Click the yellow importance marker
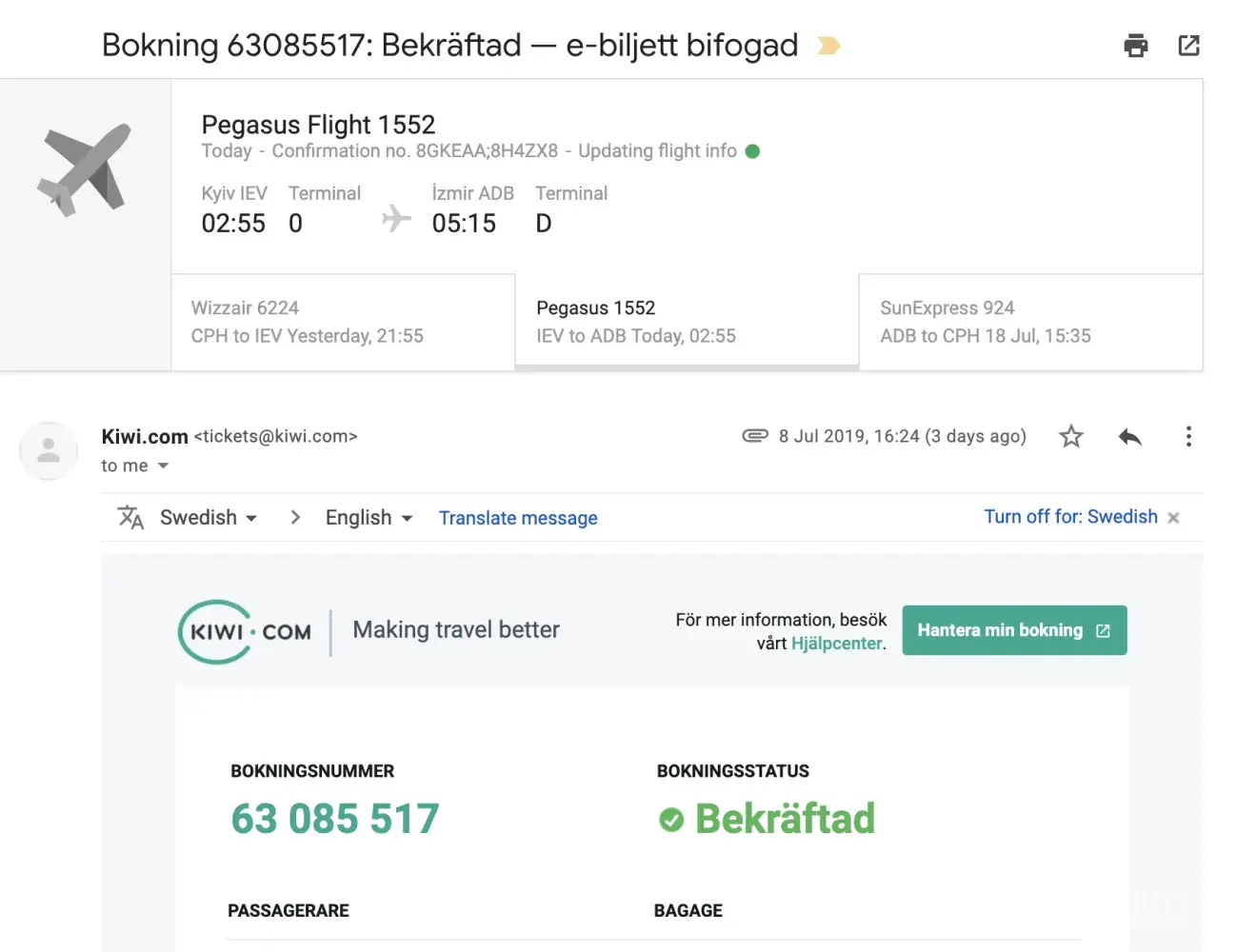Screen dimensions: 1236x952 coord(828,46)
